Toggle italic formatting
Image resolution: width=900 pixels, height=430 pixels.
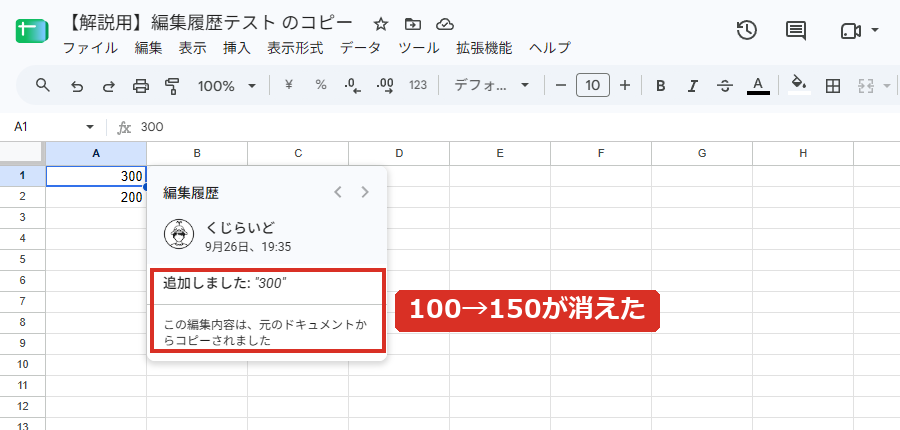(693, 86)
